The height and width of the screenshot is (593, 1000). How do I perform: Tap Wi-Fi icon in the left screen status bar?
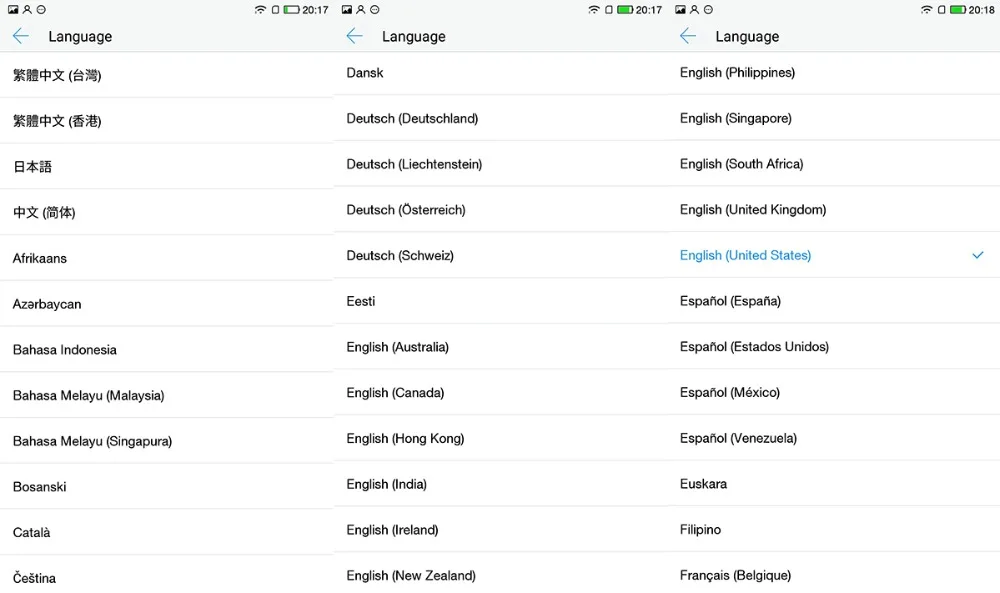tap(260, 10)
